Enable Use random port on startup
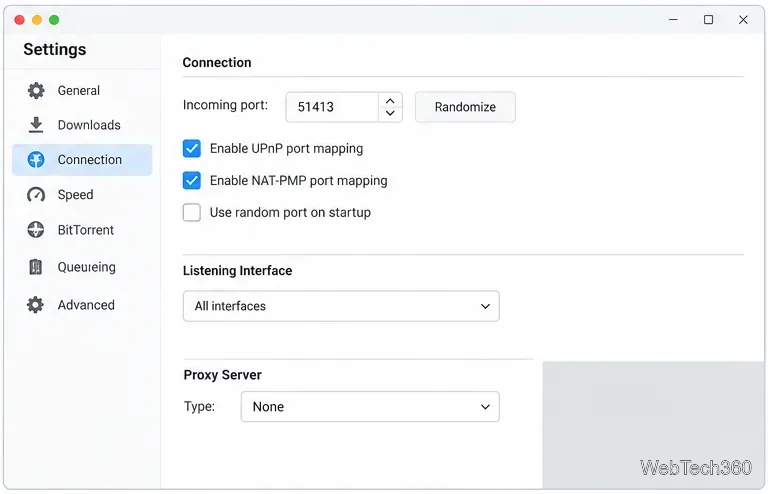 192,212
